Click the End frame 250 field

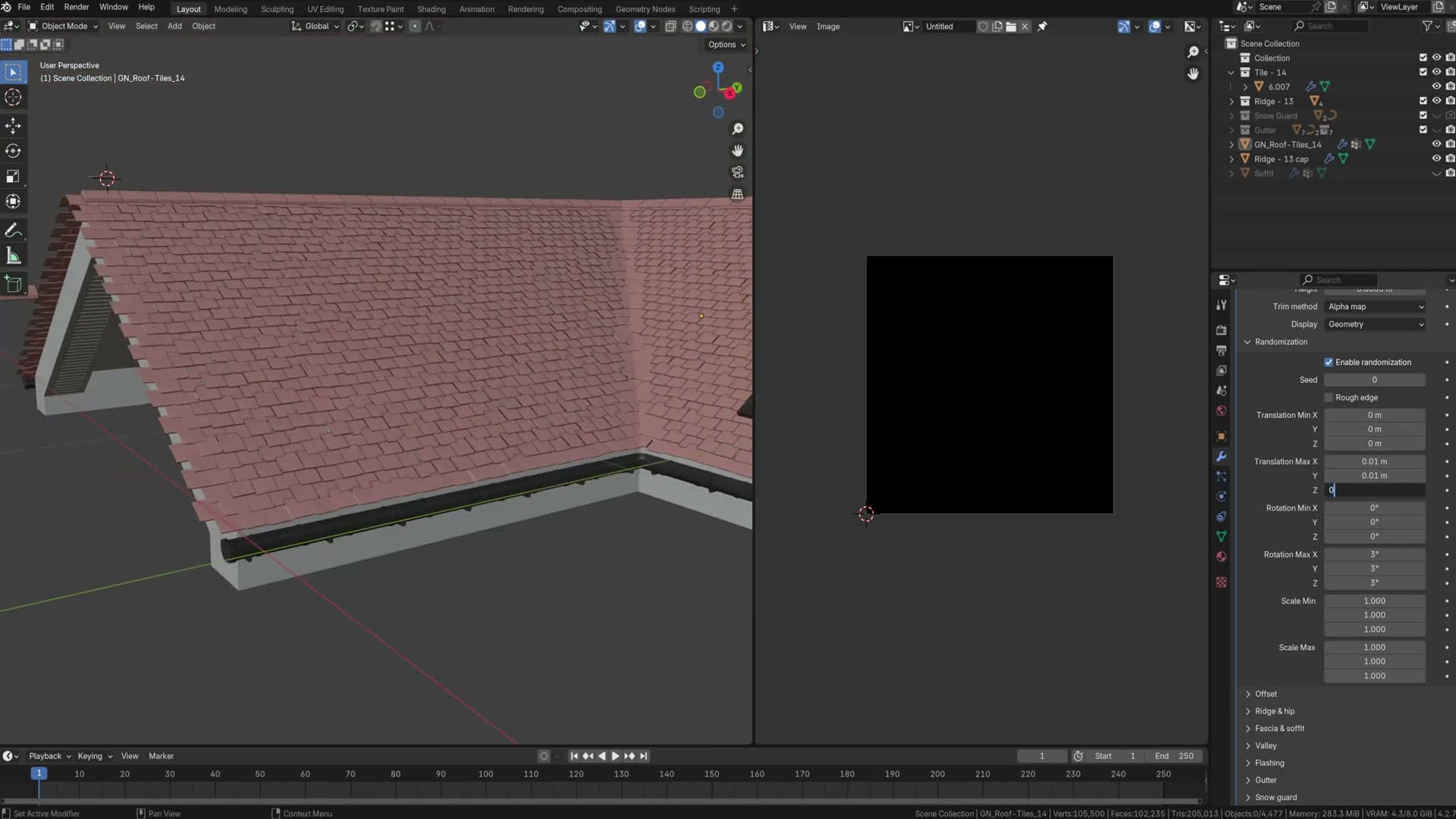pyautogui.click(x=1175, y=756)
